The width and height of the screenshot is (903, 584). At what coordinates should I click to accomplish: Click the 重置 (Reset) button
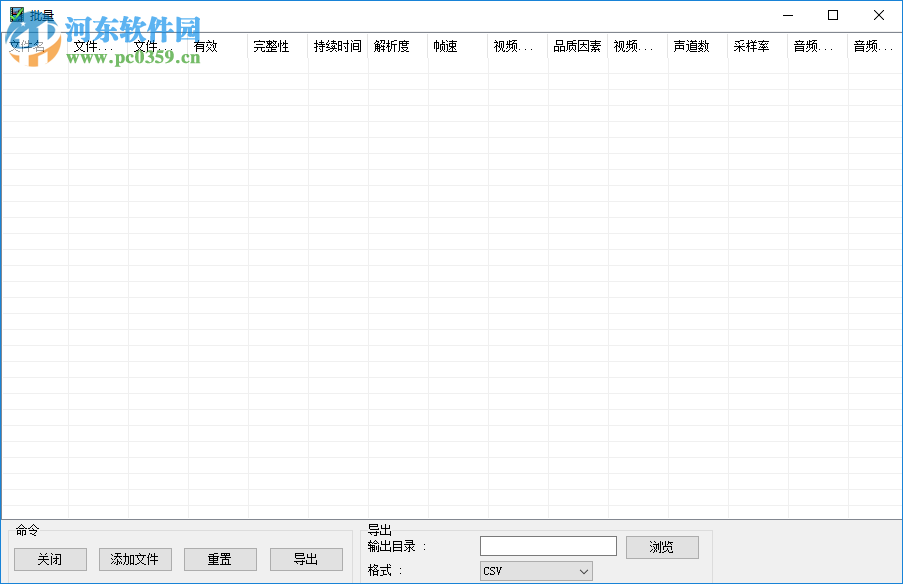pos(219,559)
